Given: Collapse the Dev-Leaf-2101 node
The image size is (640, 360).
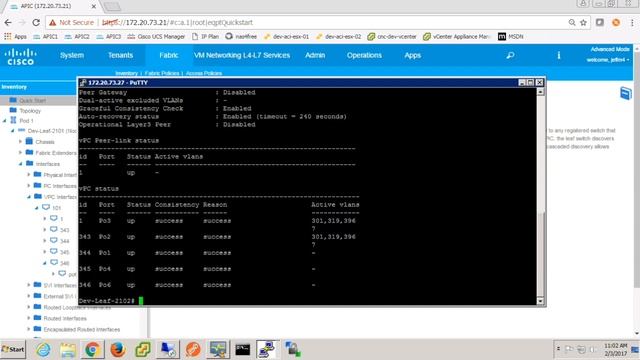Looking at the screenshot, I should [13, 131].
